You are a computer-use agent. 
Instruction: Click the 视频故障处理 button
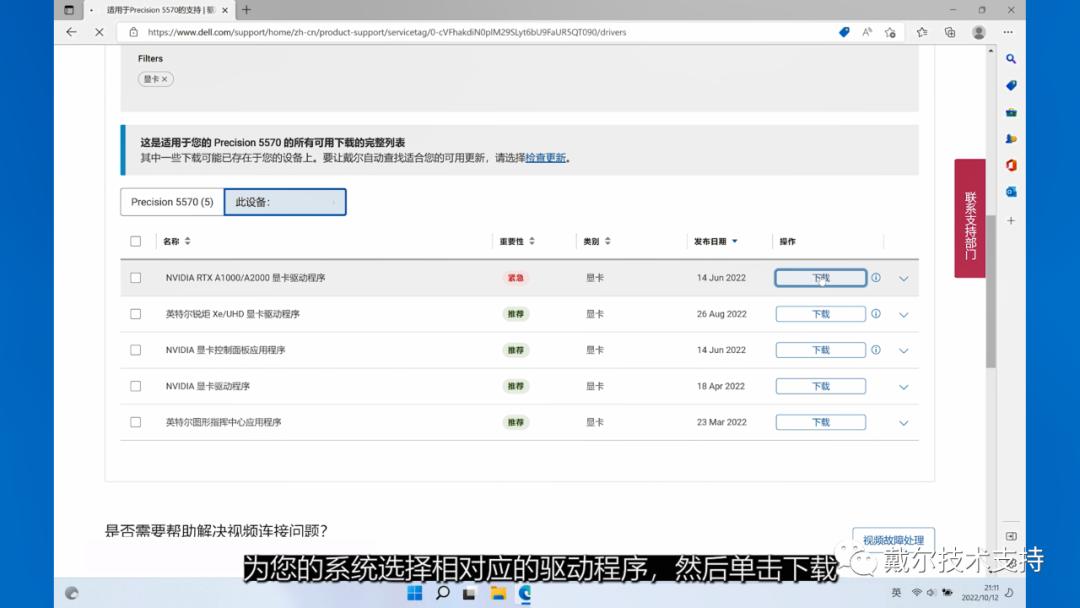coord(893,538)
